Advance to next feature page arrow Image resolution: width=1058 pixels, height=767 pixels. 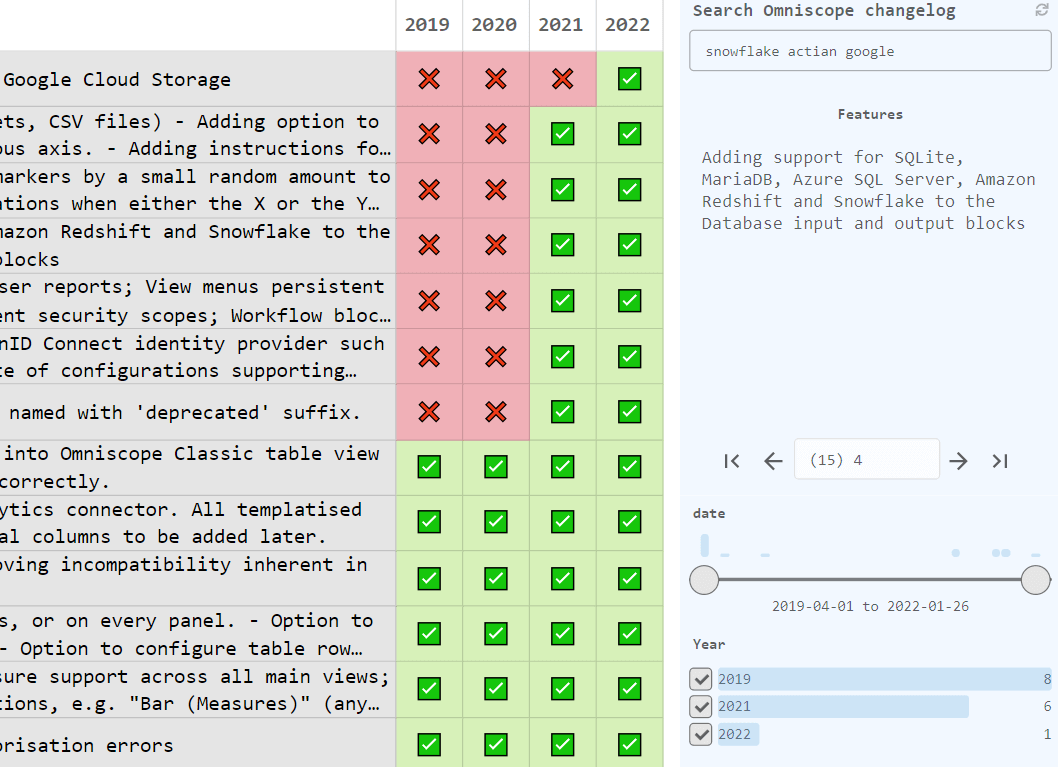tap(958, 460)
